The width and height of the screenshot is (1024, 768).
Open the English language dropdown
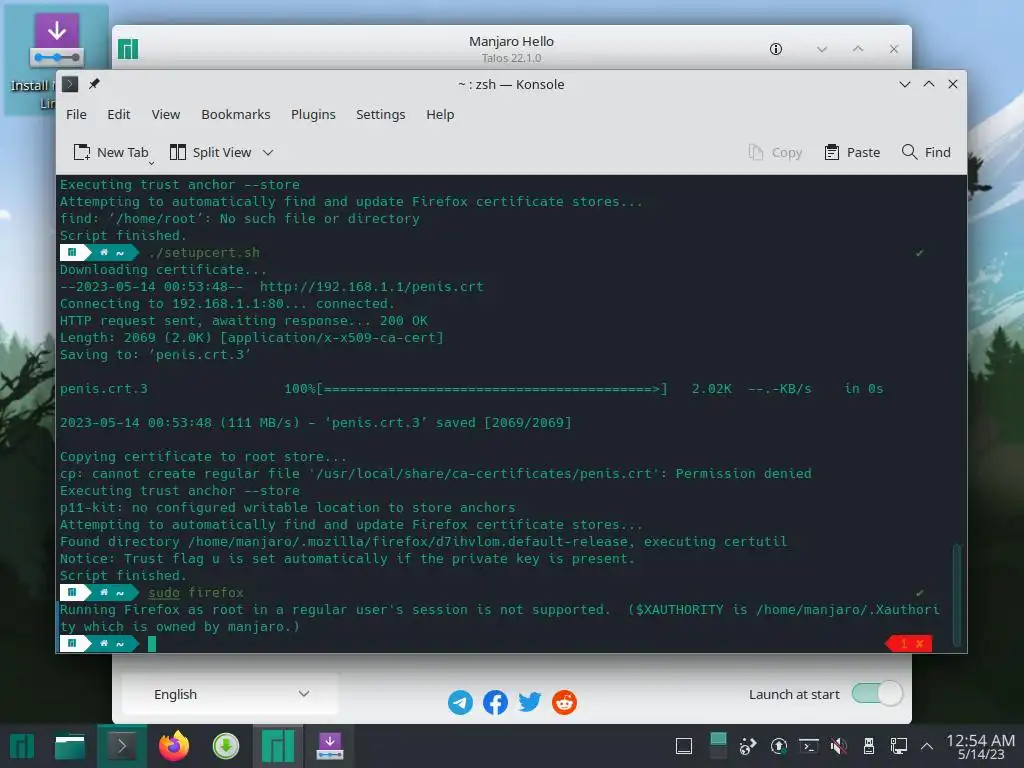[230, 694]
